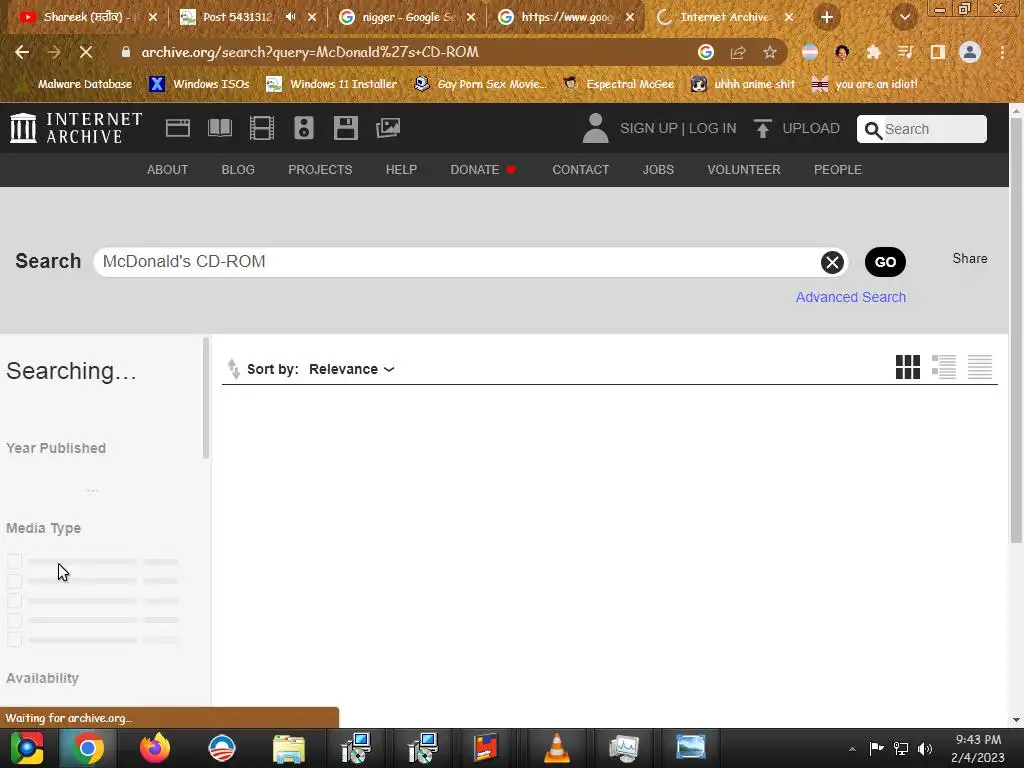The width and height of the screenshot is (1024, 768).
Task: Open the Malware Database bookmark
Action: click(x=76, y=84)
